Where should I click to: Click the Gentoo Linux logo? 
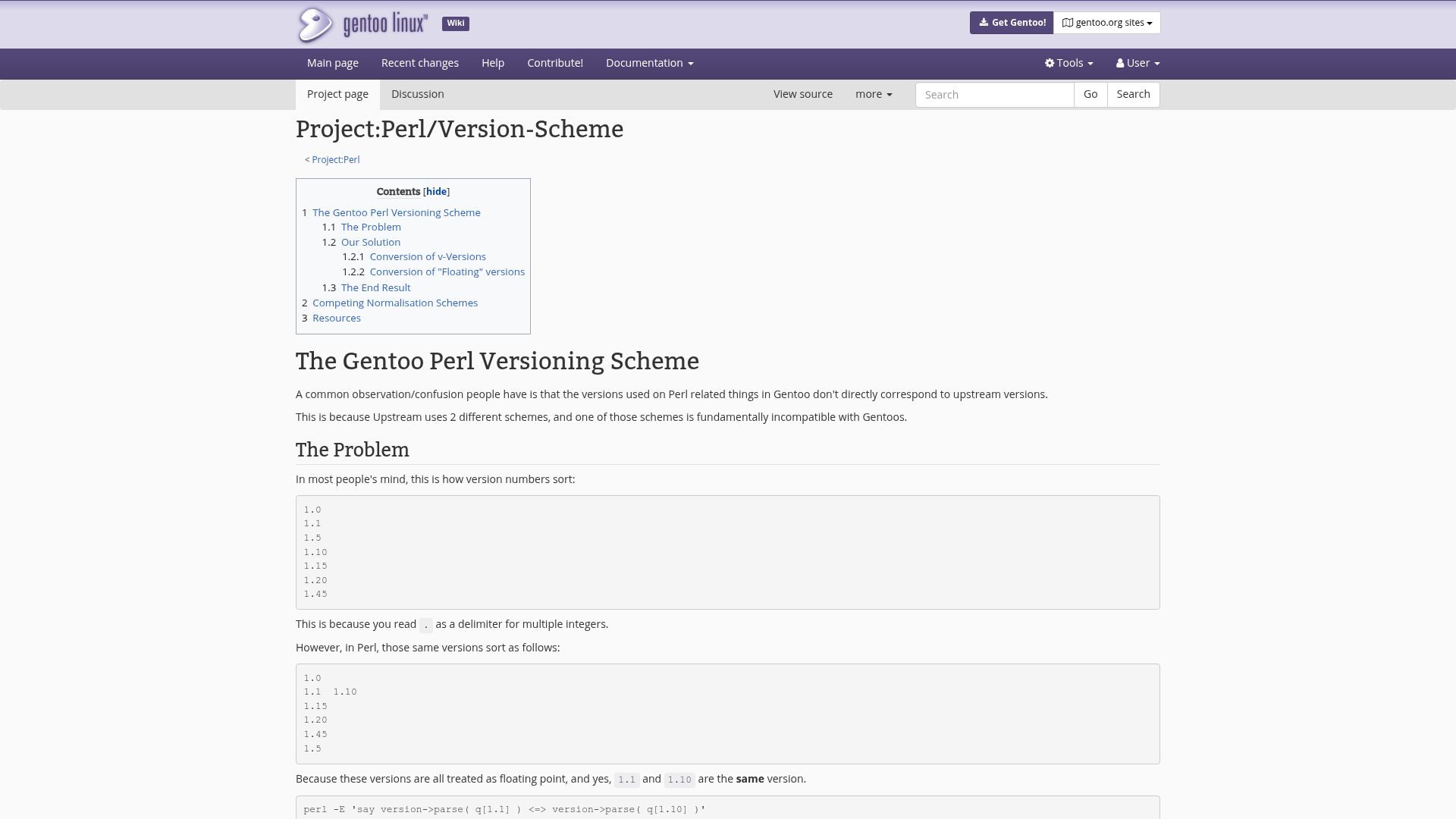[x=362, y=24]
